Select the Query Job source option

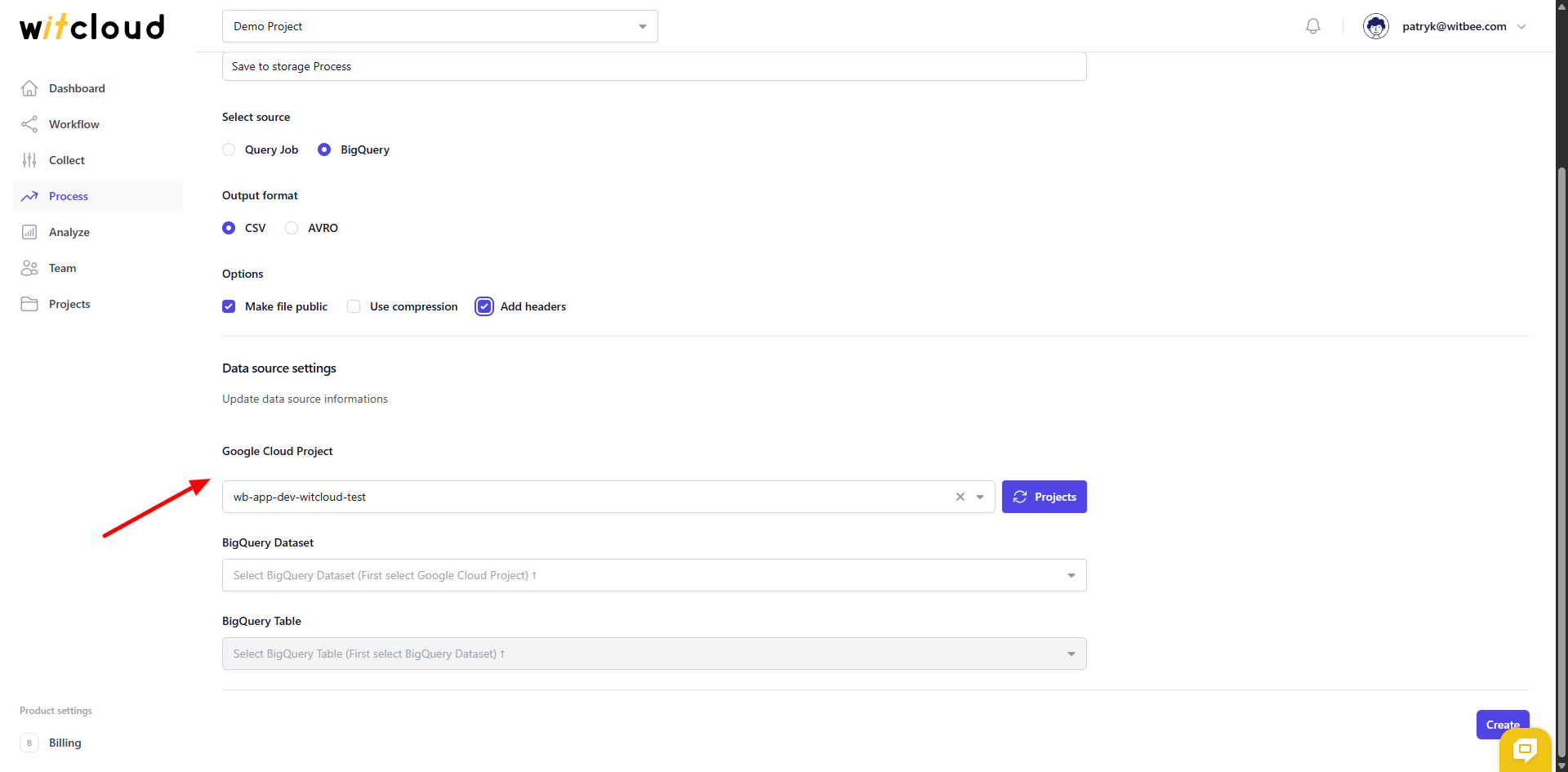pyautogui.click(x=229, y=149)
